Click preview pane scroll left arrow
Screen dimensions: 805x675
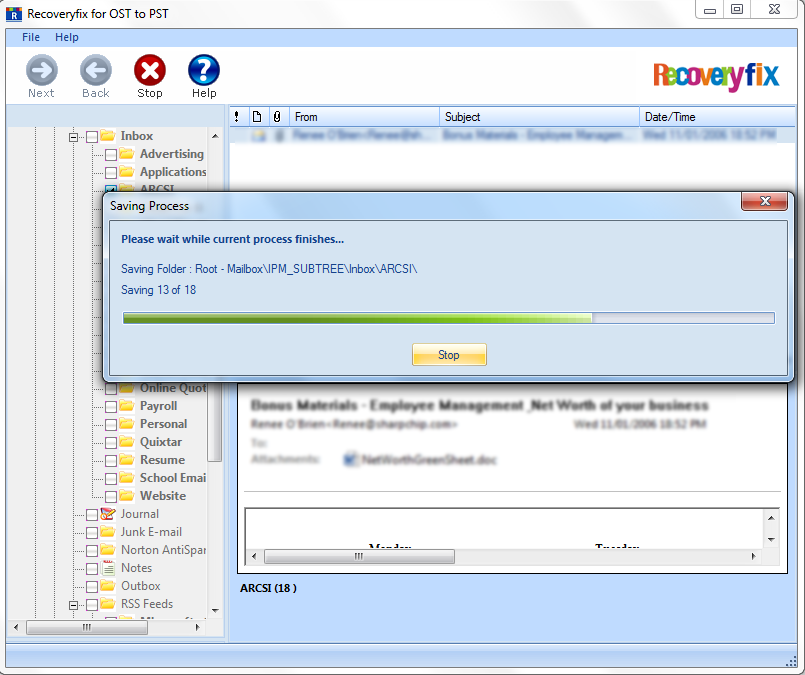coord(254,556)
